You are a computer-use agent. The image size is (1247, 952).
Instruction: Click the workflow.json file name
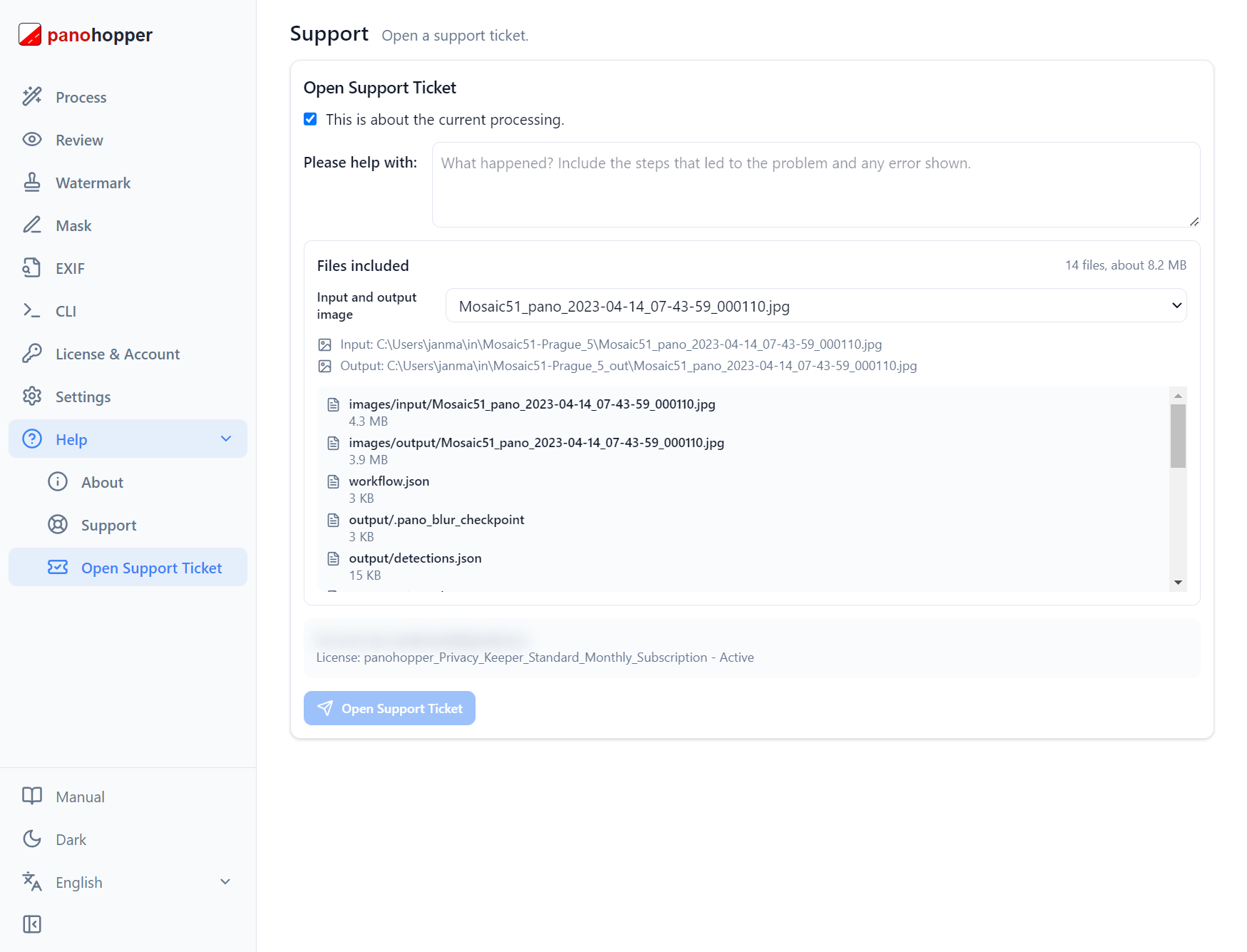coord(389,481)
